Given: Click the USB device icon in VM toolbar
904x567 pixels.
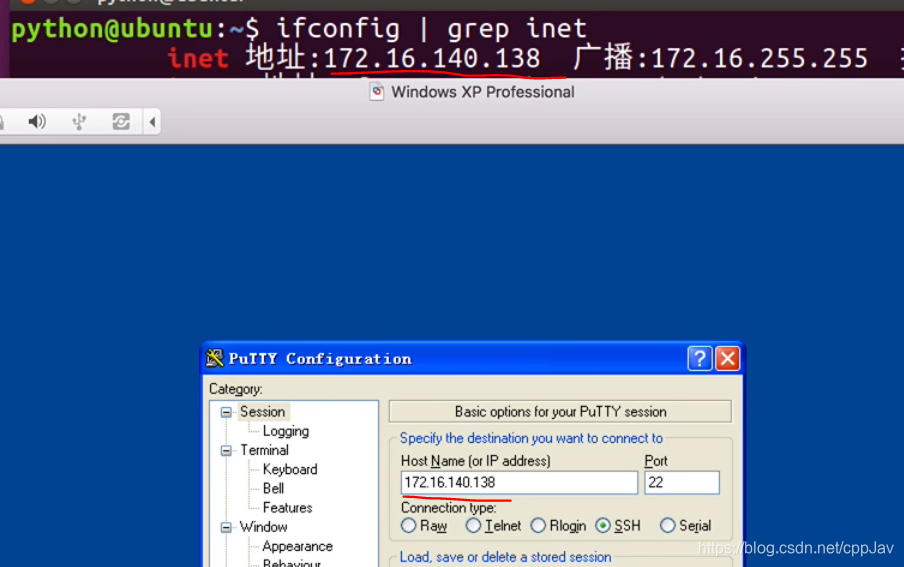Looking at the screenshot, I should point(79,122).
